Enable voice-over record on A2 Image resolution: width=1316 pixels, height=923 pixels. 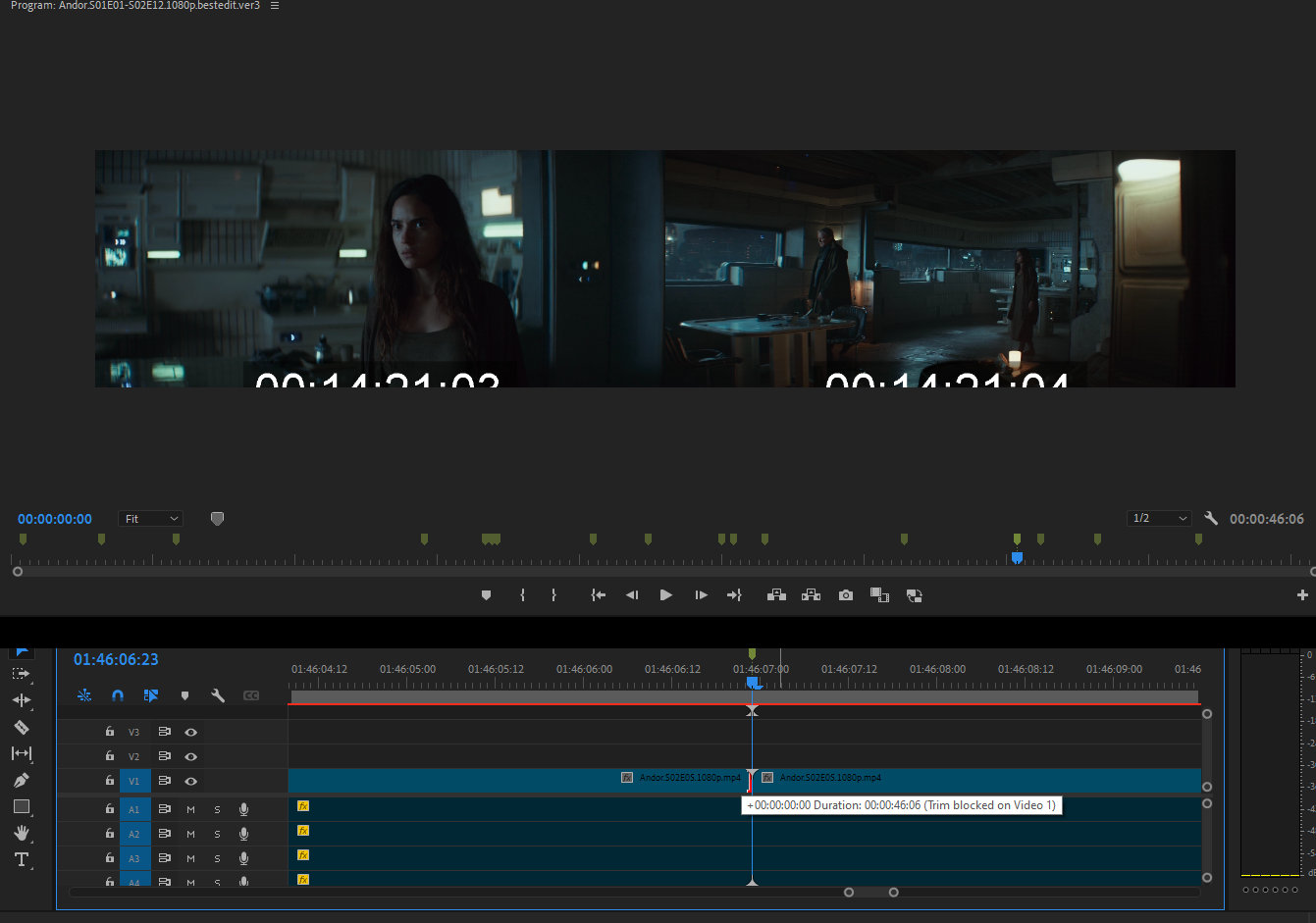point(243,834)
